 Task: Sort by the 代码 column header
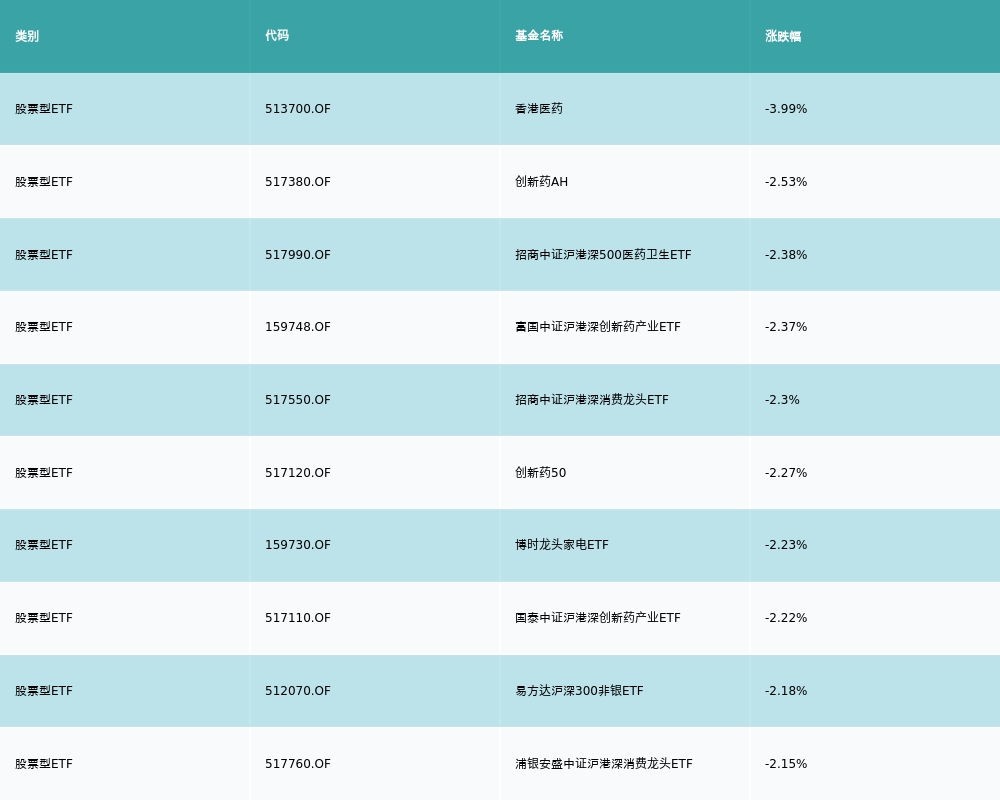(x=277, y=36)
